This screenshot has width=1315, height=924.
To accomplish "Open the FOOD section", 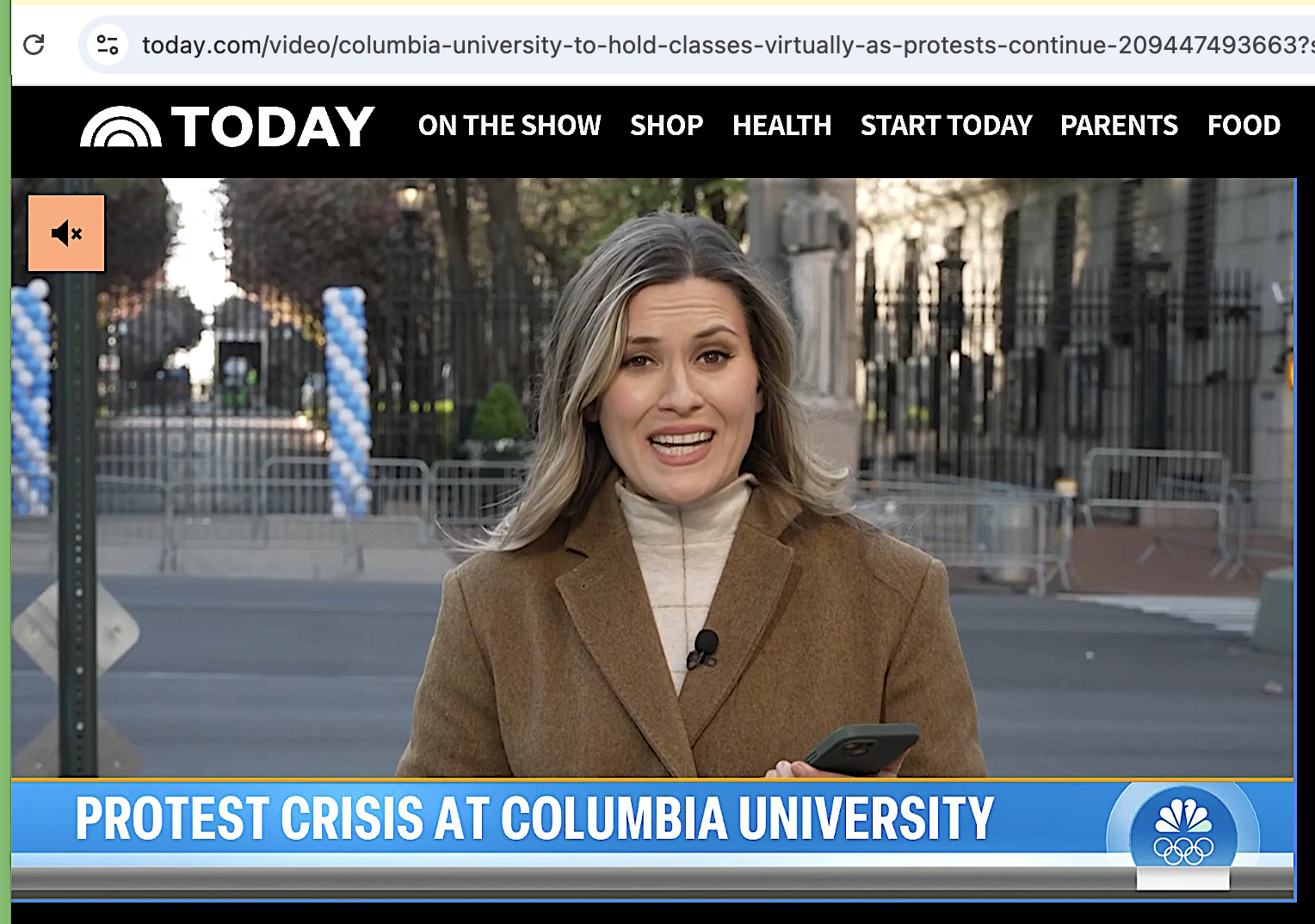I will click(1244, 126).
